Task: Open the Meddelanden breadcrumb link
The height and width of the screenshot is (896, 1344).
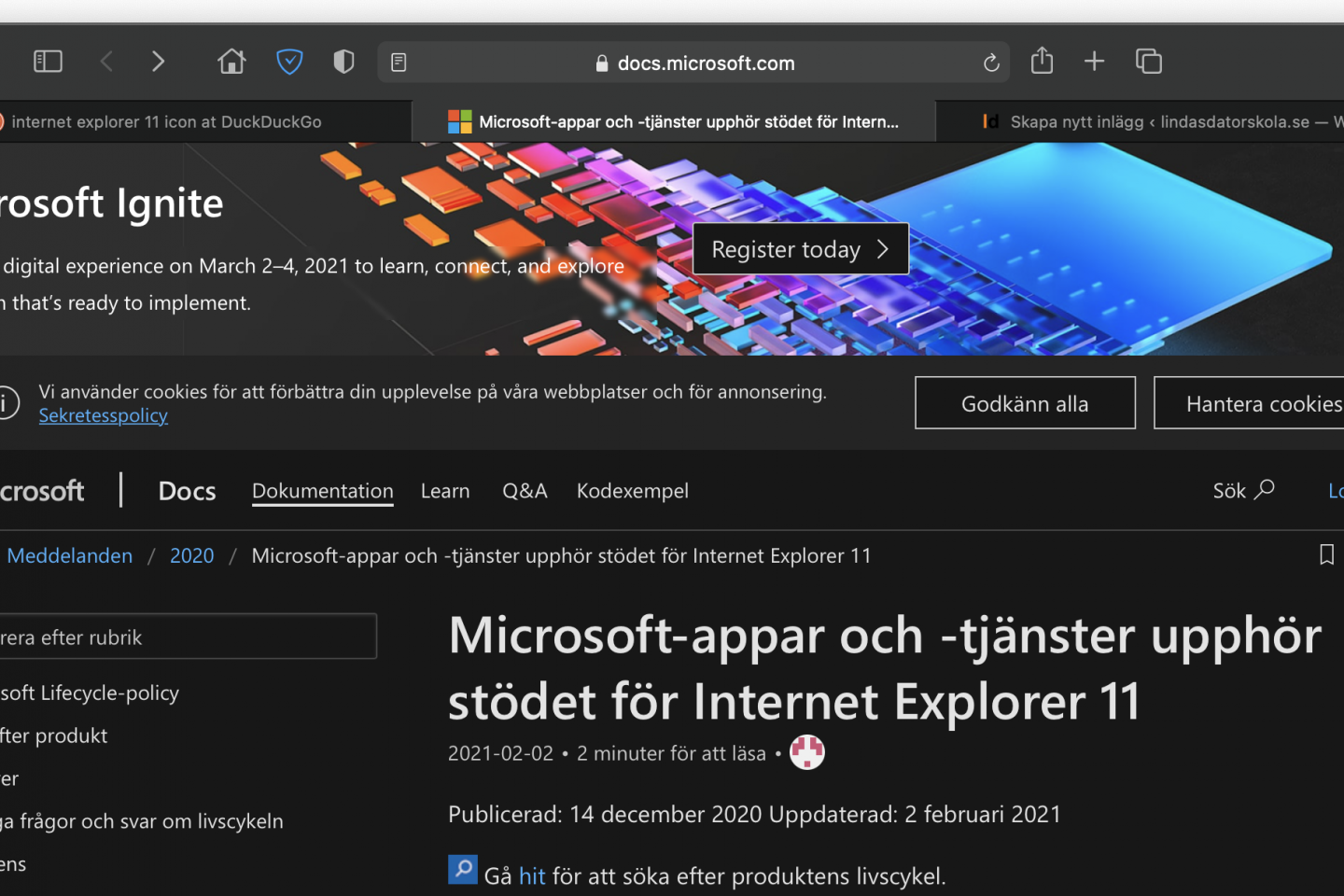Action: point(69,555)
